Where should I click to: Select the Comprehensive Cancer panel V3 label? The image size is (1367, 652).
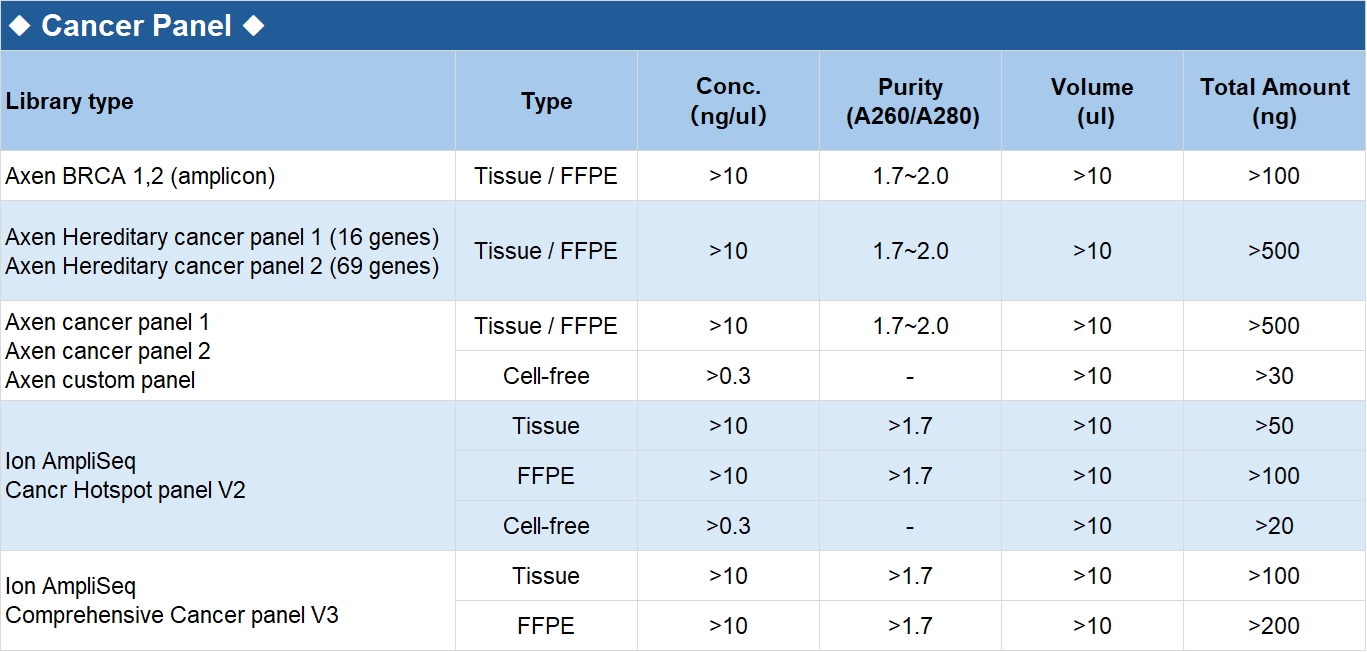point(172,615)
